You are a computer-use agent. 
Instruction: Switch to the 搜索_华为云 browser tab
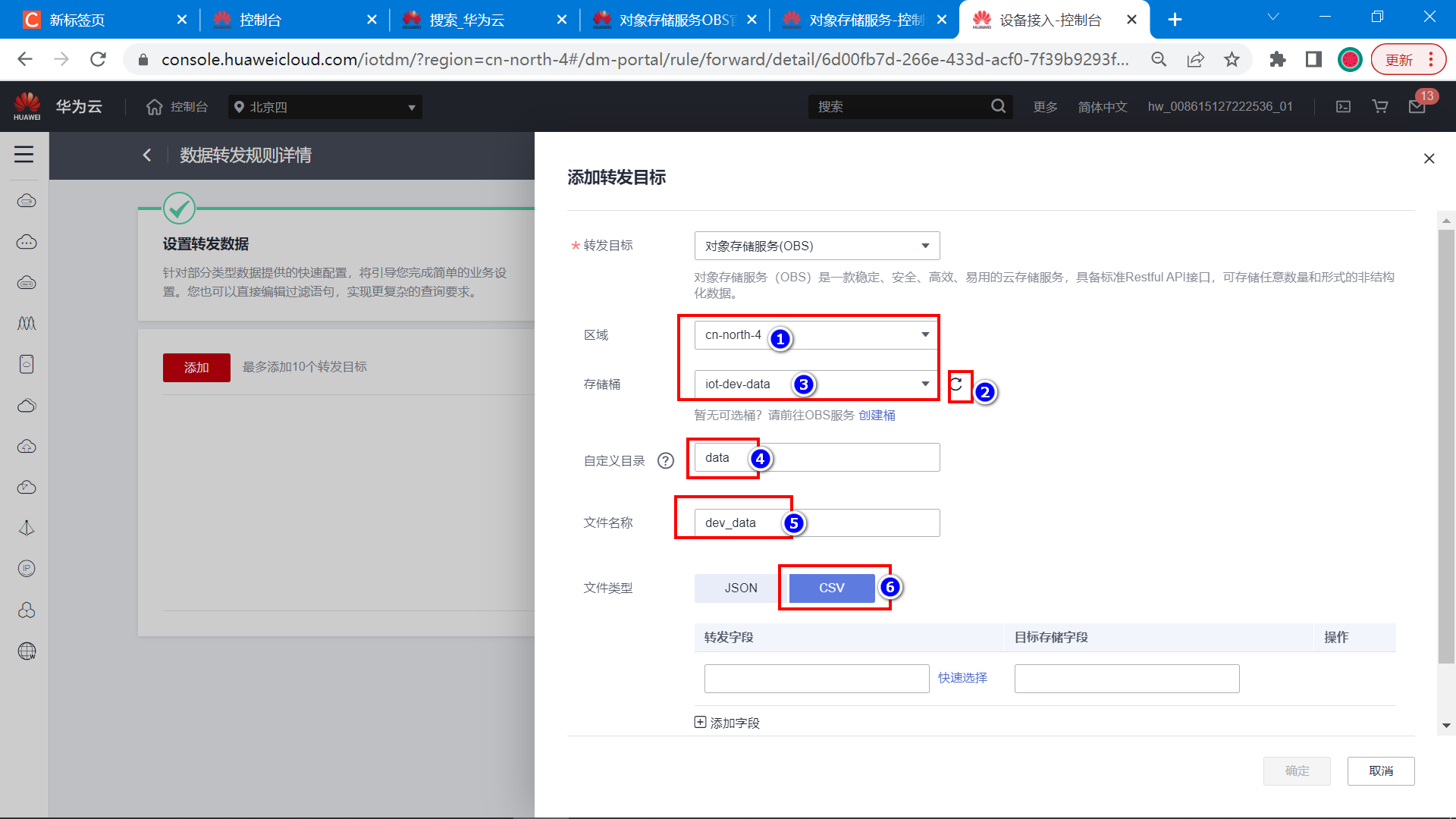click(x=467, y=20)
